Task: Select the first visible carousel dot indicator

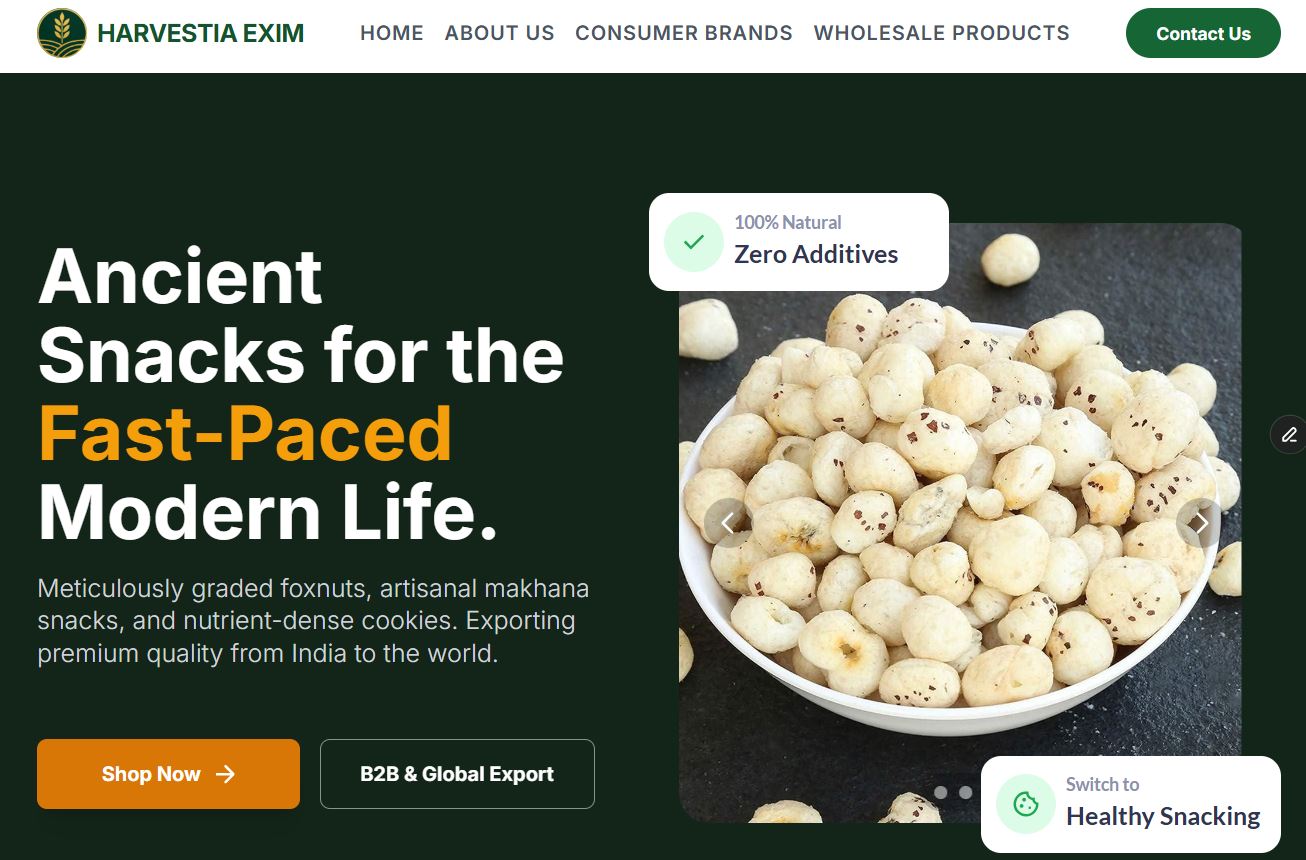Action: [940, 792]
